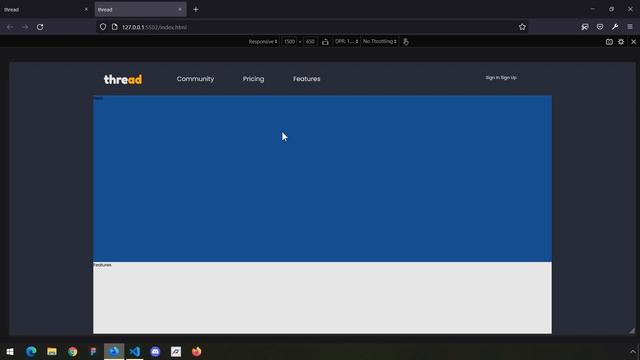Image resolution: width=640 pixels, height=360 pixels.
Task: Open the Community nav link
Action: pos(195,79)
